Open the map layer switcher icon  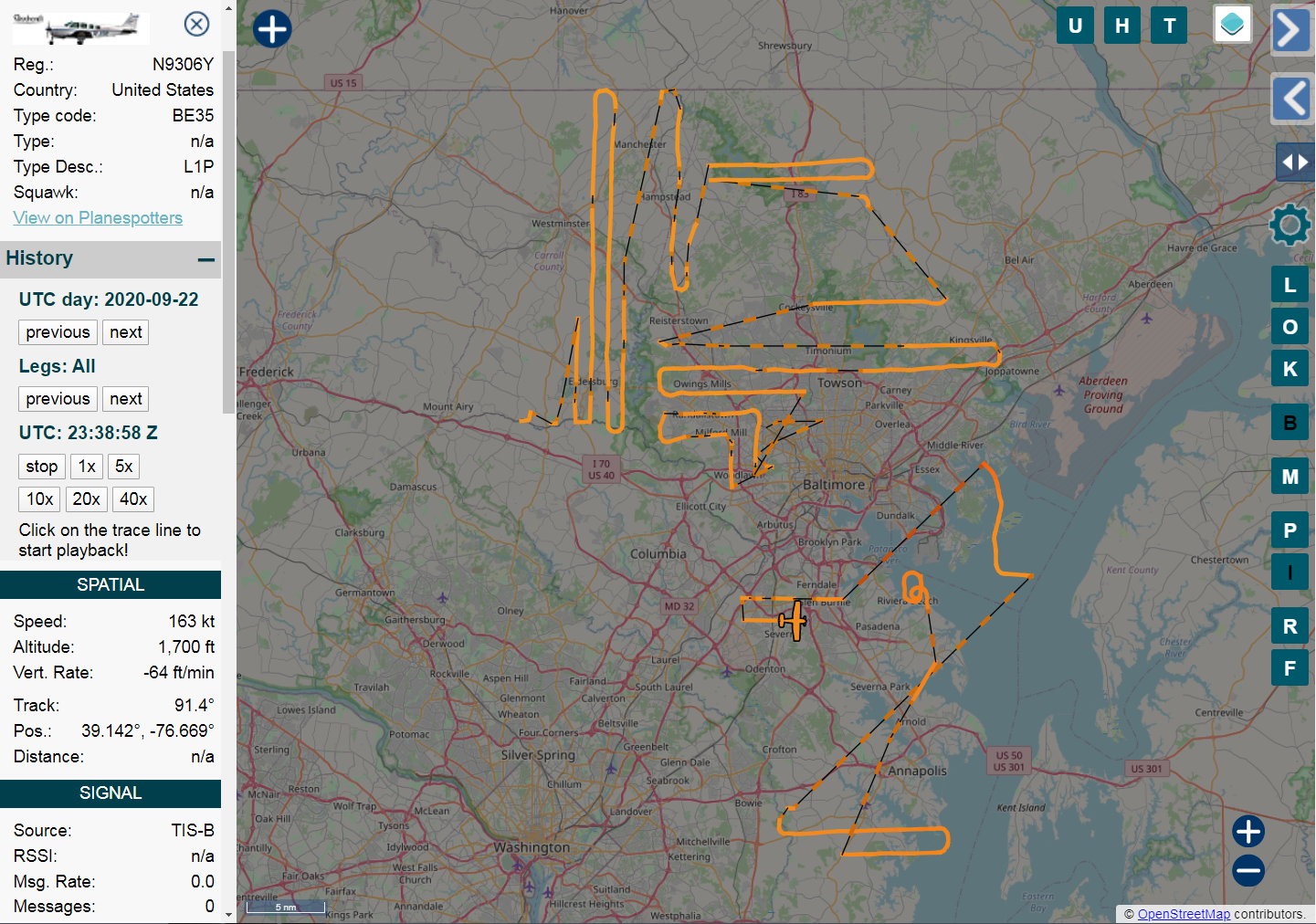pyautogui.click(x=1232, y=25)
